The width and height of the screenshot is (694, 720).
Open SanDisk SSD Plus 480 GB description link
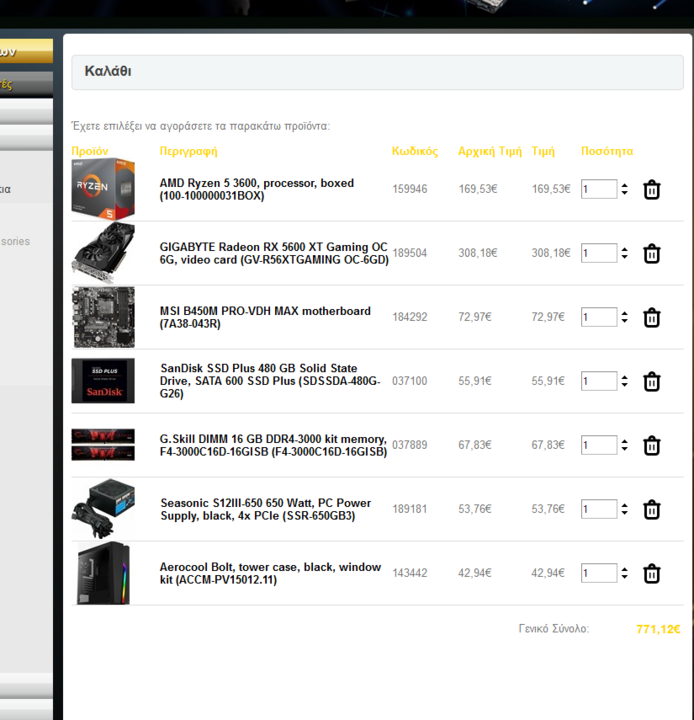270,381
